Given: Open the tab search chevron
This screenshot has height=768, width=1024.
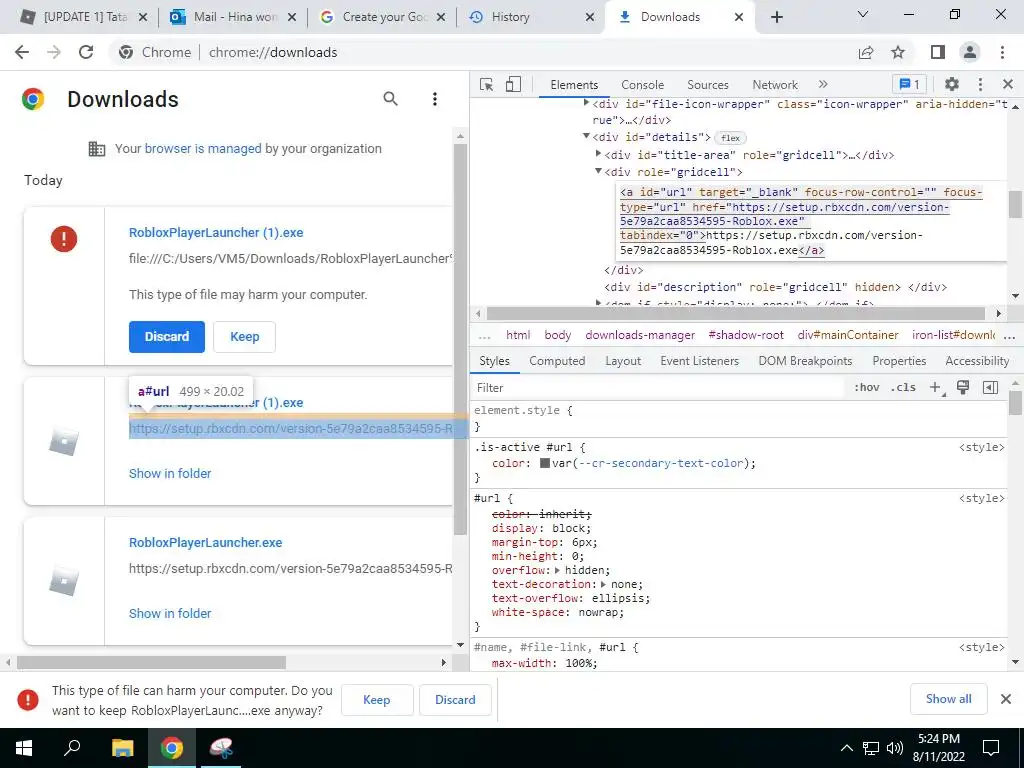Looking at the screenshot, I should (x=863, y=14).
